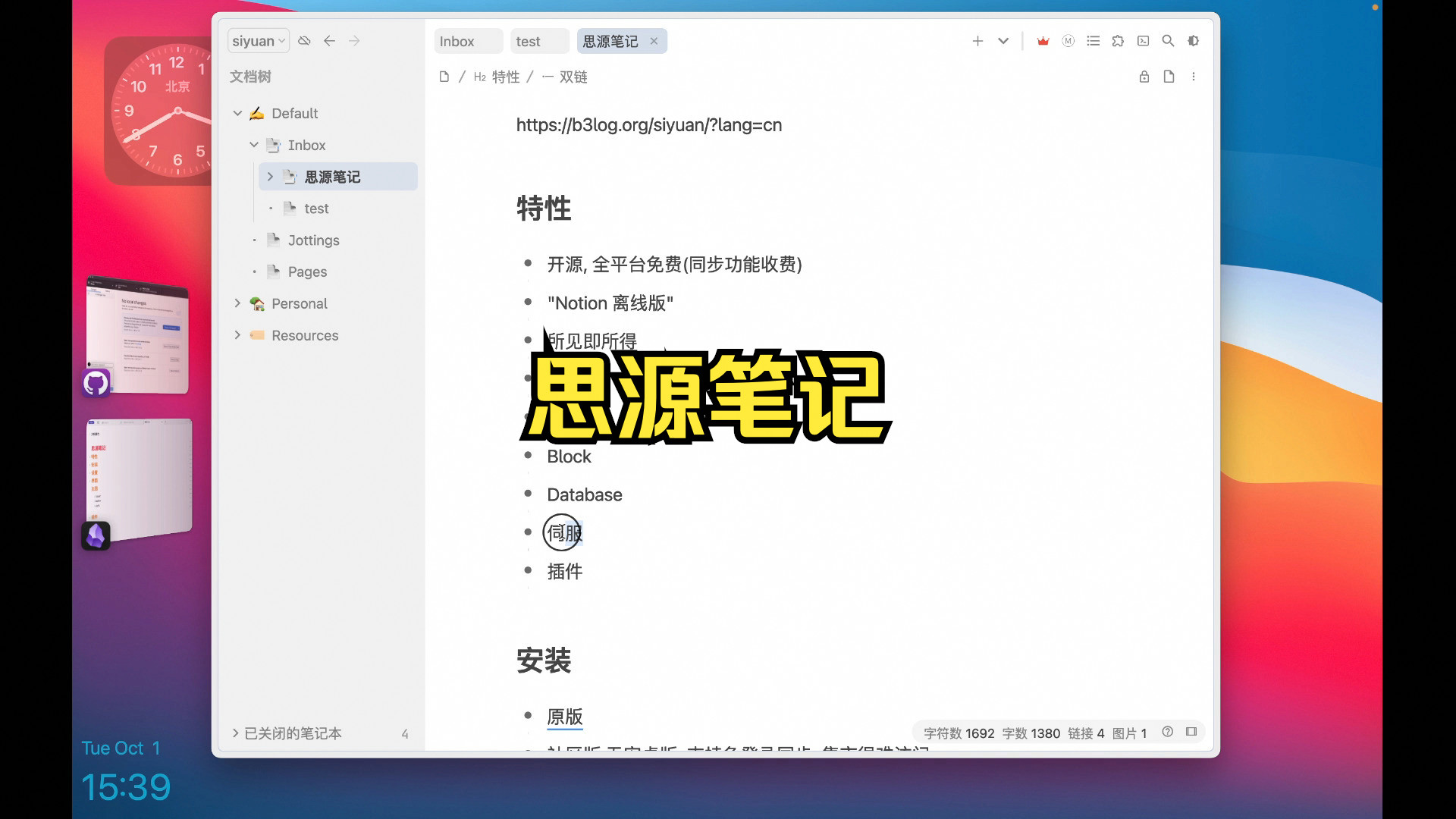Screen dimensions: 1456x819
Task: Open the plugins puzzle-piece icon
Action: coord(1119,41)
